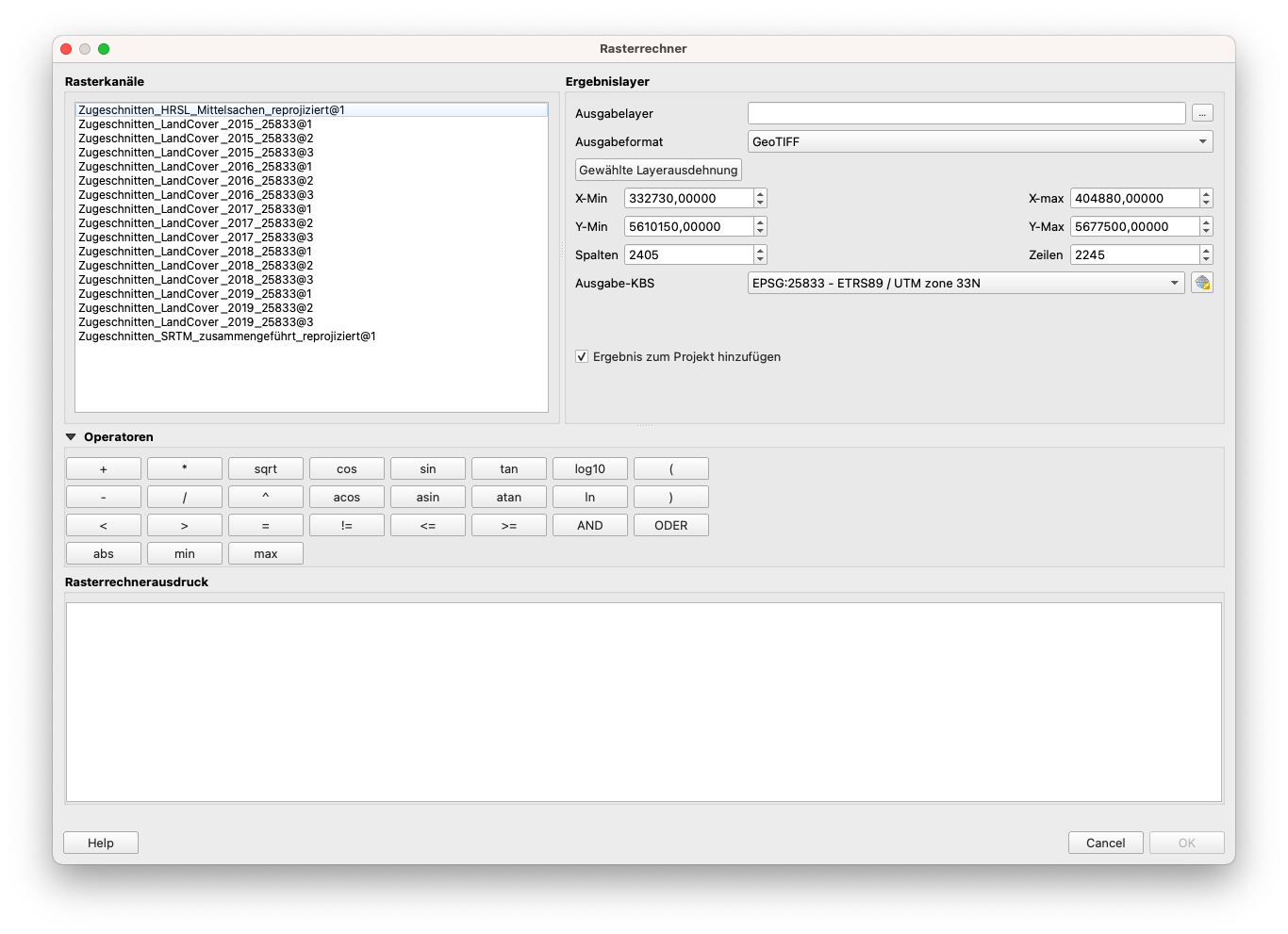This screenshot has width=1288, height=934.
Task: Insert the AND operator
Action: pos(590,525)
